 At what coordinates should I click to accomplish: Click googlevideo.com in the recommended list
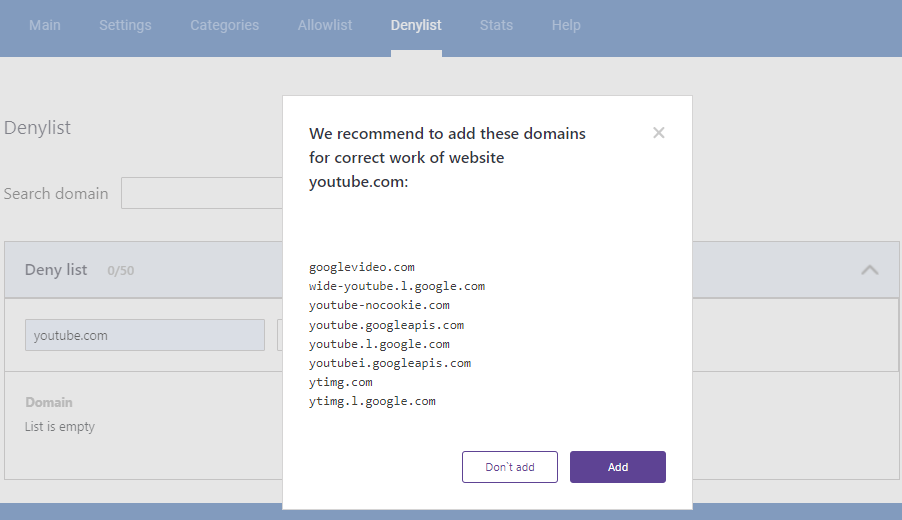coord(361,267)
